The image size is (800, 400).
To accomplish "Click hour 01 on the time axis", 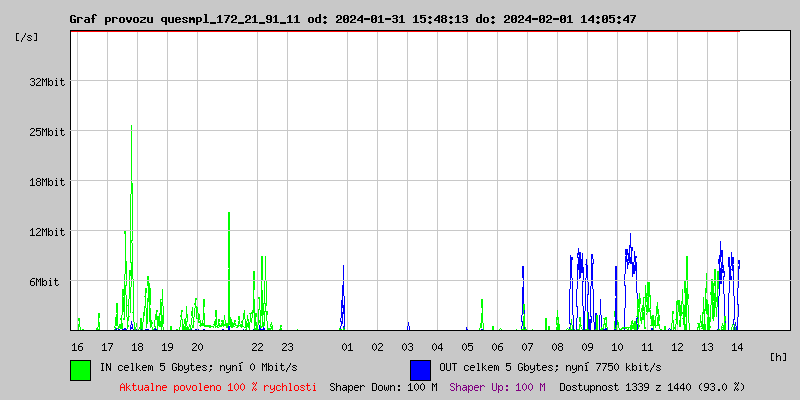I will [347, 347].
